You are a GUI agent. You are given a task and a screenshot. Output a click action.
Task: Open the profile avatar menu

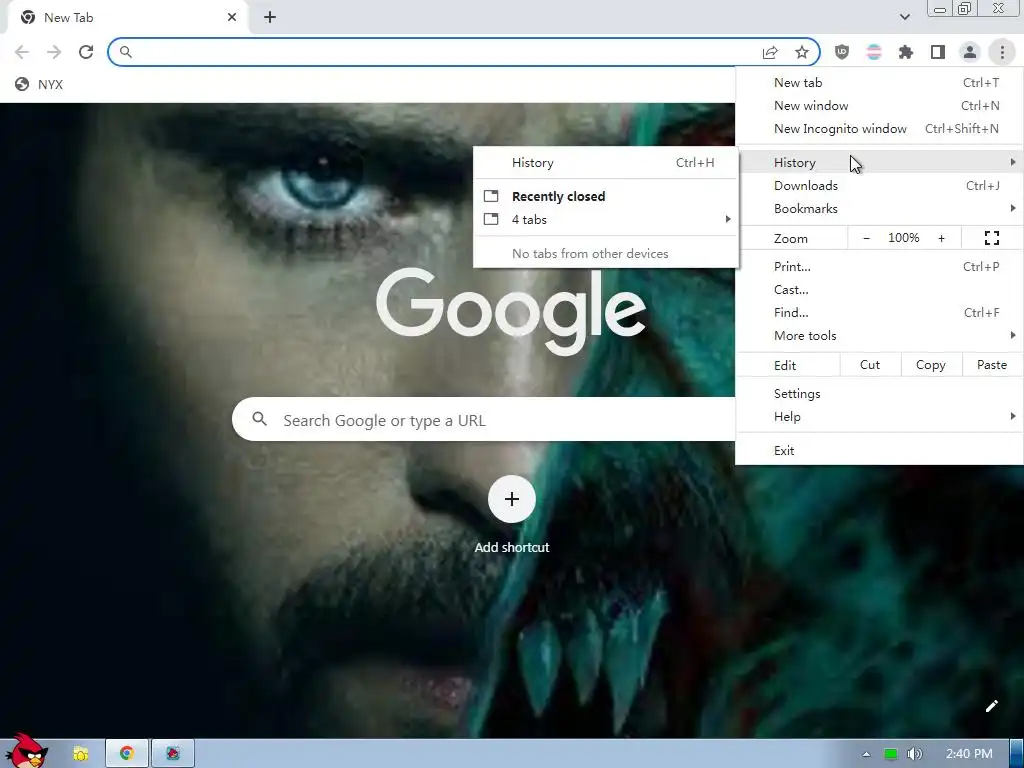point(970,52)
